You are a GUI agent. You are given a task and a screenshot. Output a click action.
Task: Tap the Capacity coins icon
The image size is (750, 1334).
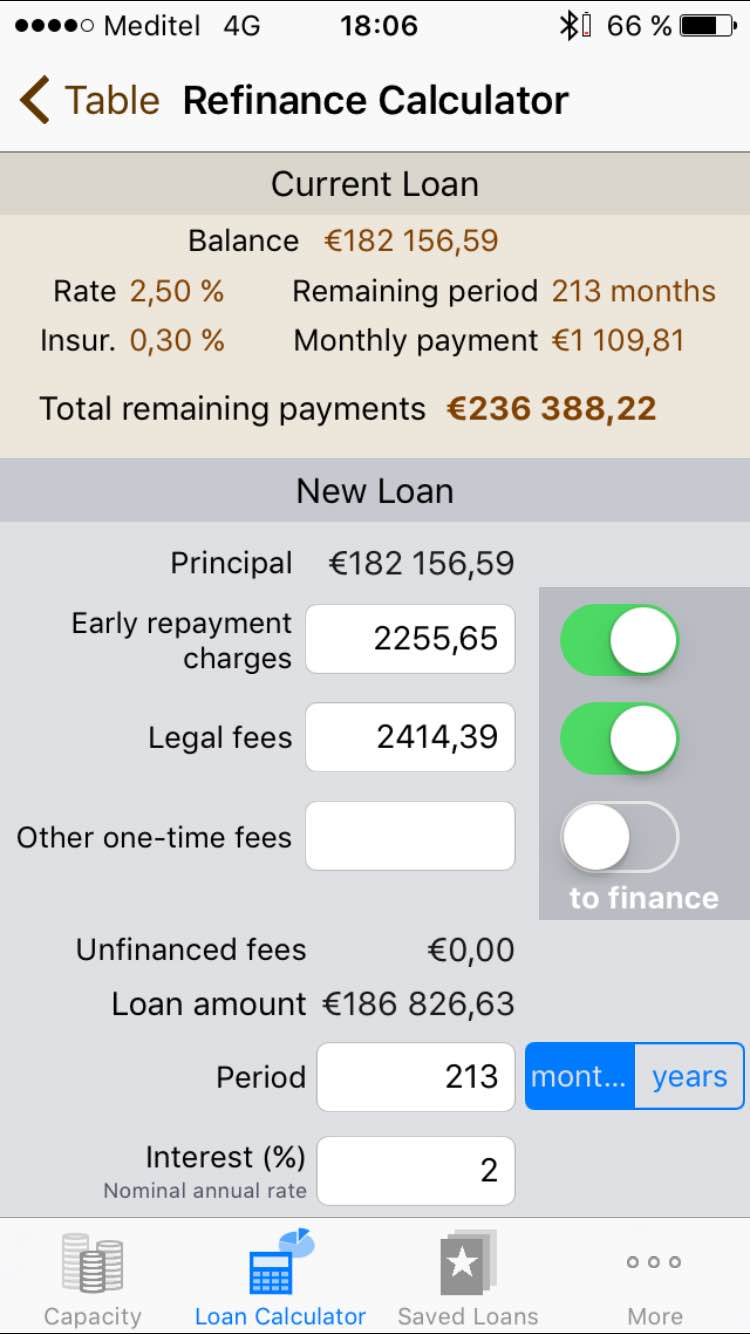(92, 1263)
